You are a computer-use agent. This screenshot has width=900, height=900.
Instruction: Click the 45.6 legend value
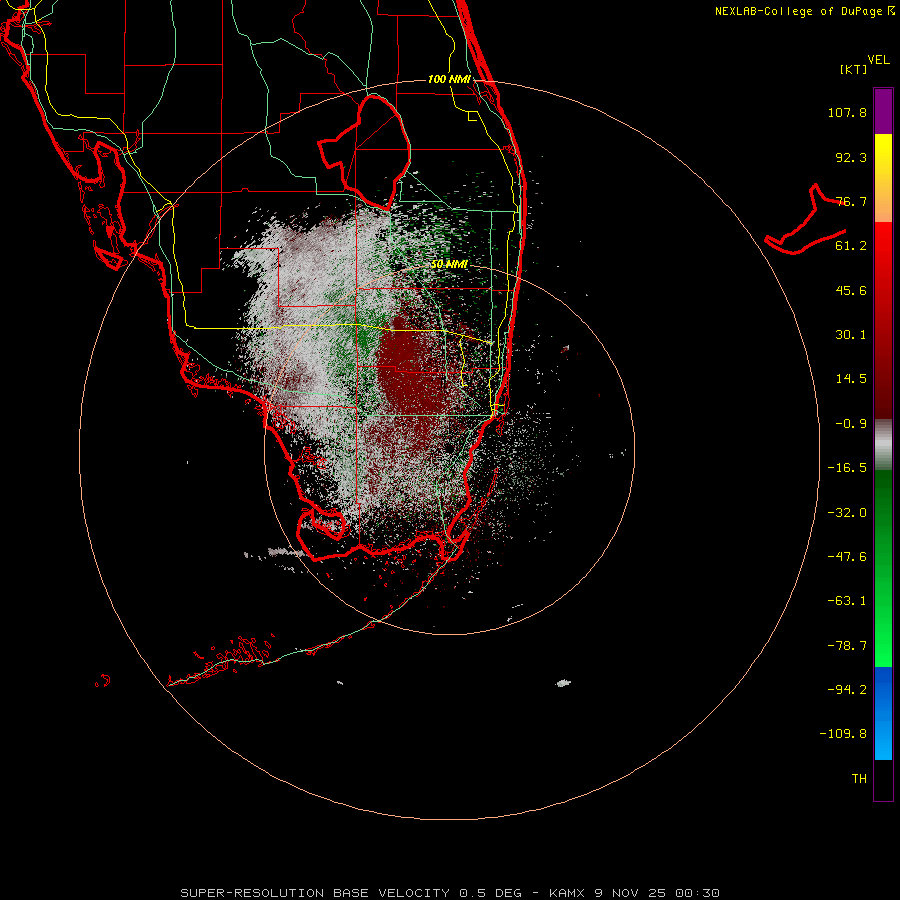pyautogui.click(x=851, y=290)
